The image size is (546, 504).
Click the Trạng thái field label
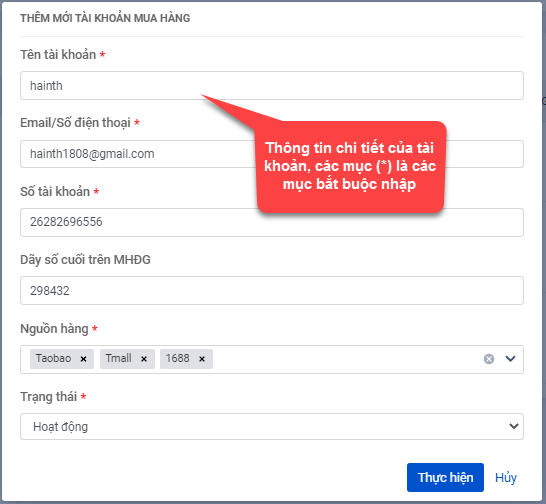click(48, 397)
